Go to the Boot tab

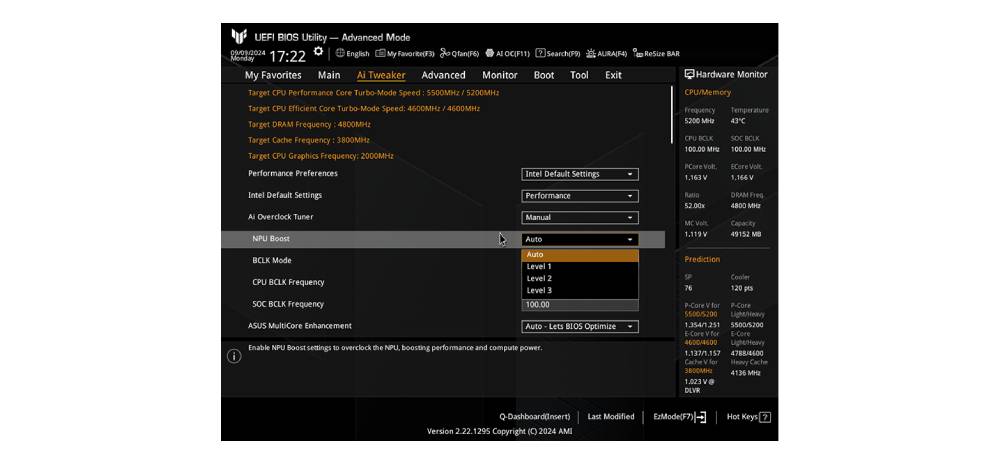coord(543,75)
